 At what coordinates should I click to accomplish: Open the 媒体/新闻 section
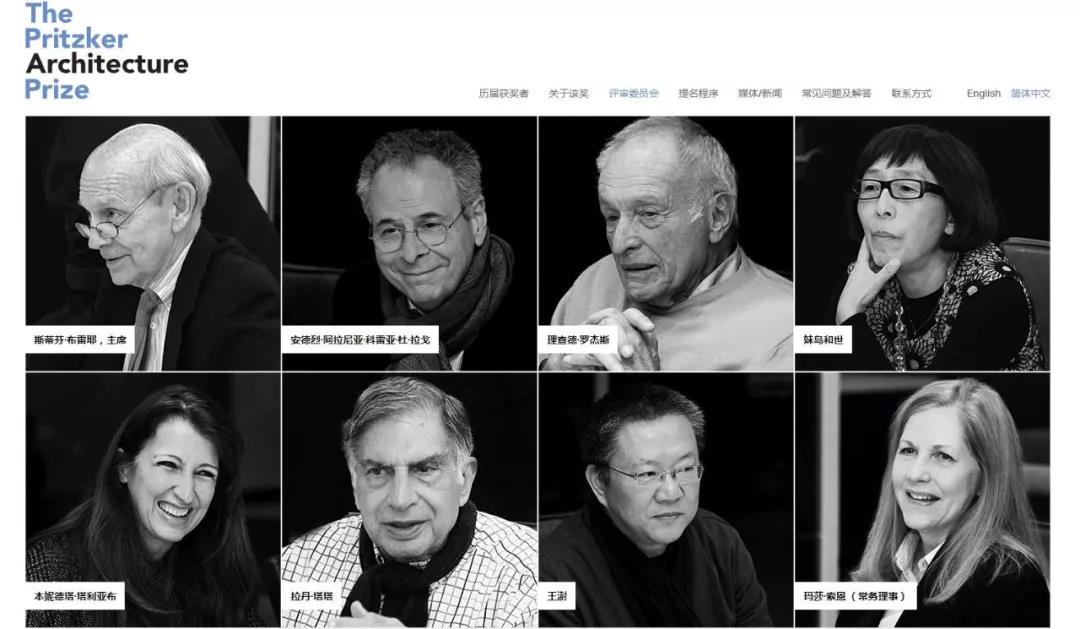[x=760, y=93]
